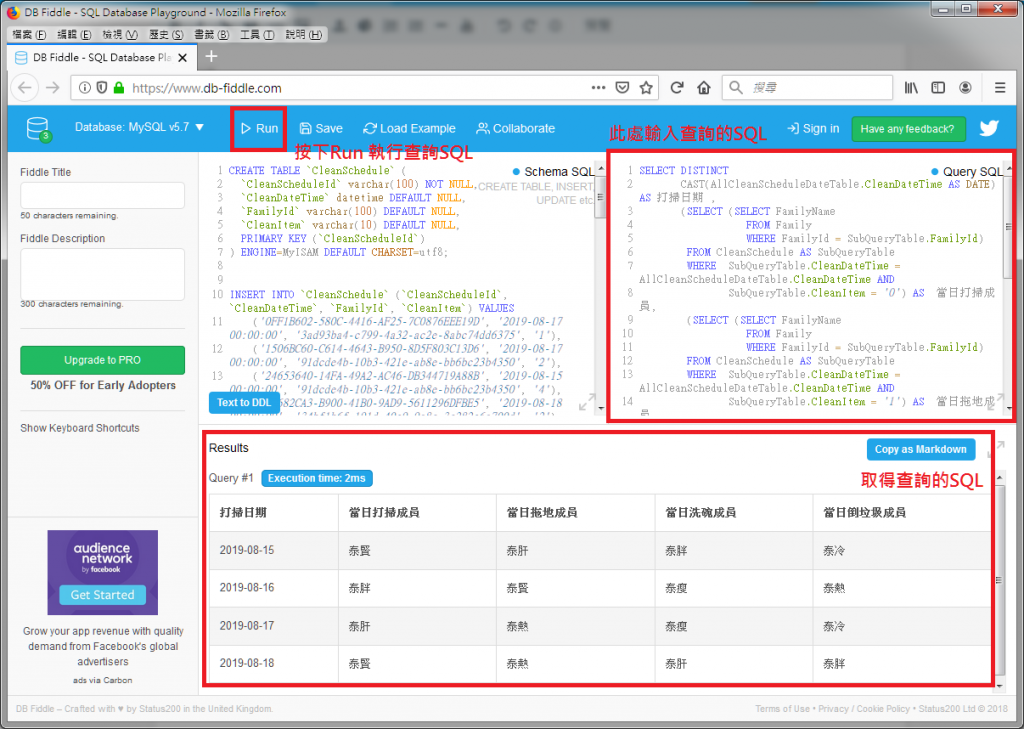Bookmark this page with the star icon

[x=646, y=88]
